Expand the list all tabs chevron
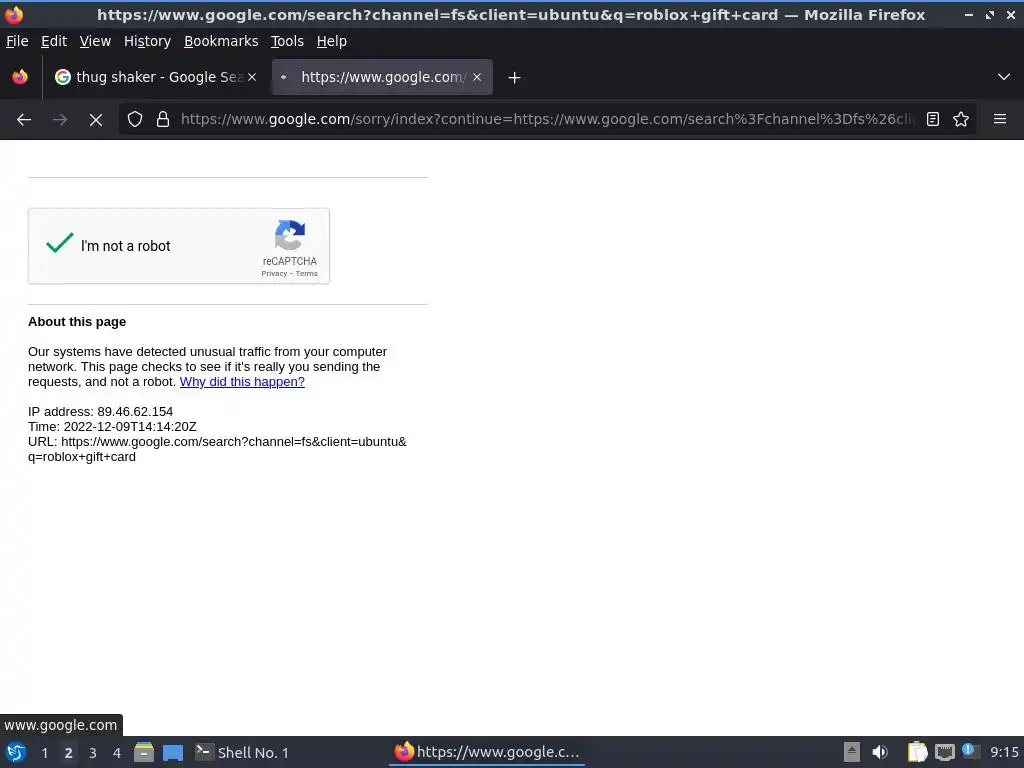This screenshot has height=768, width=1024. coord(1004,77)
